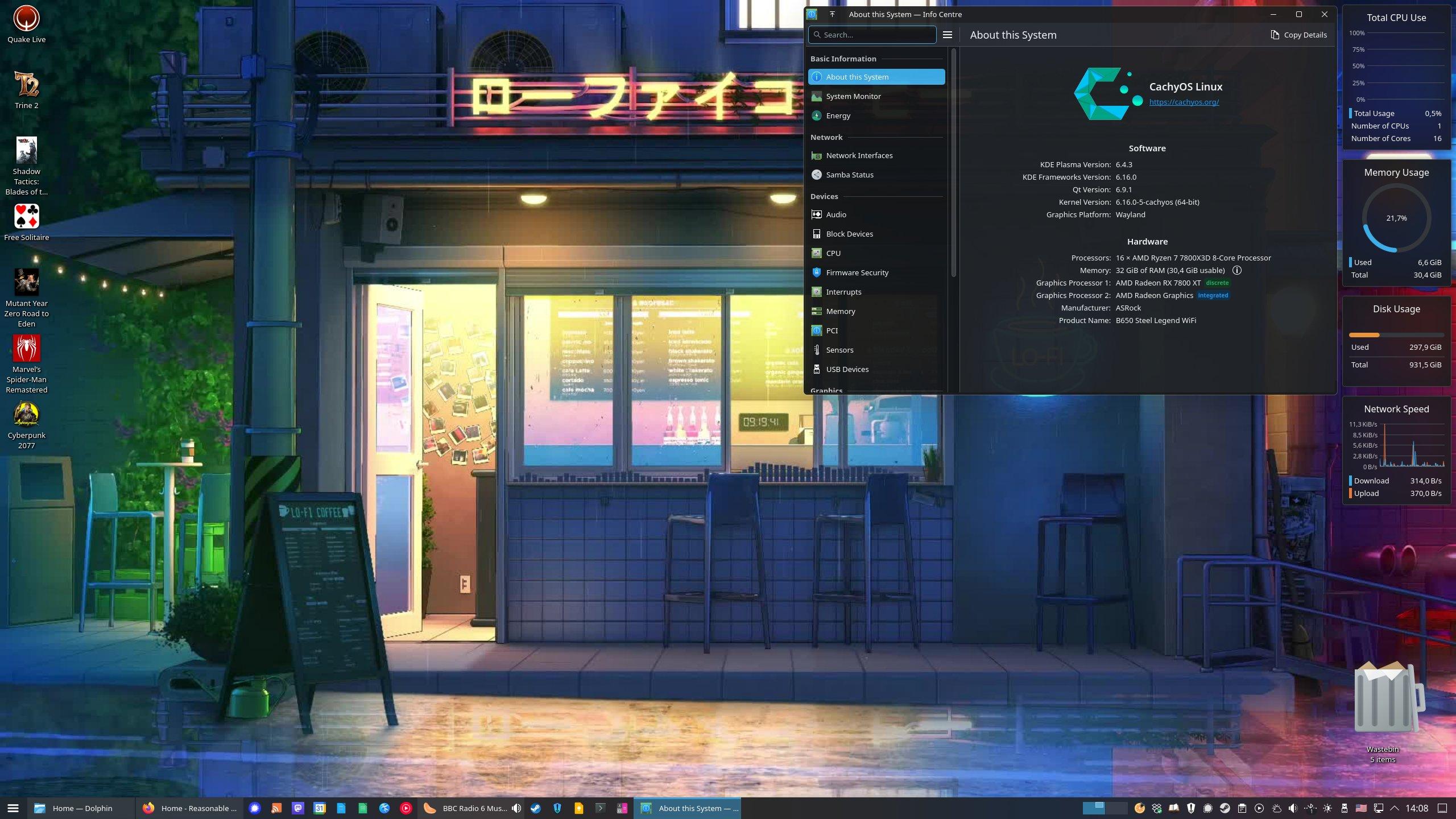Select the Energy page in the sidebar
1456x819 pixels.
[x=876, y=115]
